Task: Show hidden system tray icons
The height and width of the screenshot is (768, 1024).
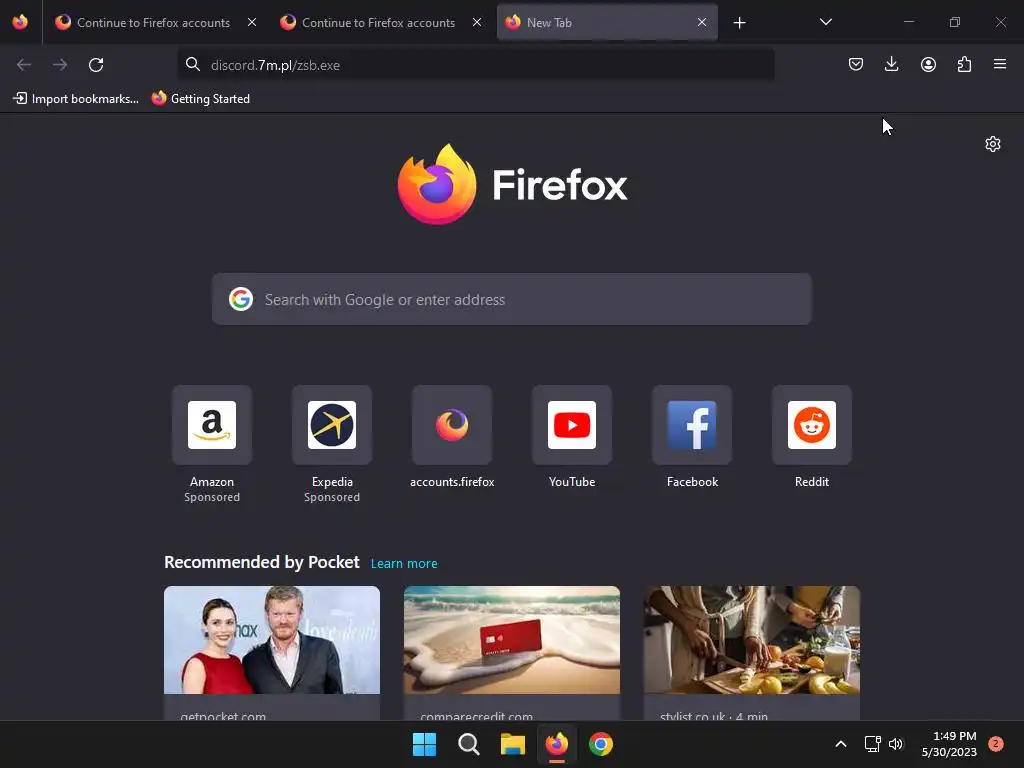Action: pyautogui.click(x=840, y=744)
